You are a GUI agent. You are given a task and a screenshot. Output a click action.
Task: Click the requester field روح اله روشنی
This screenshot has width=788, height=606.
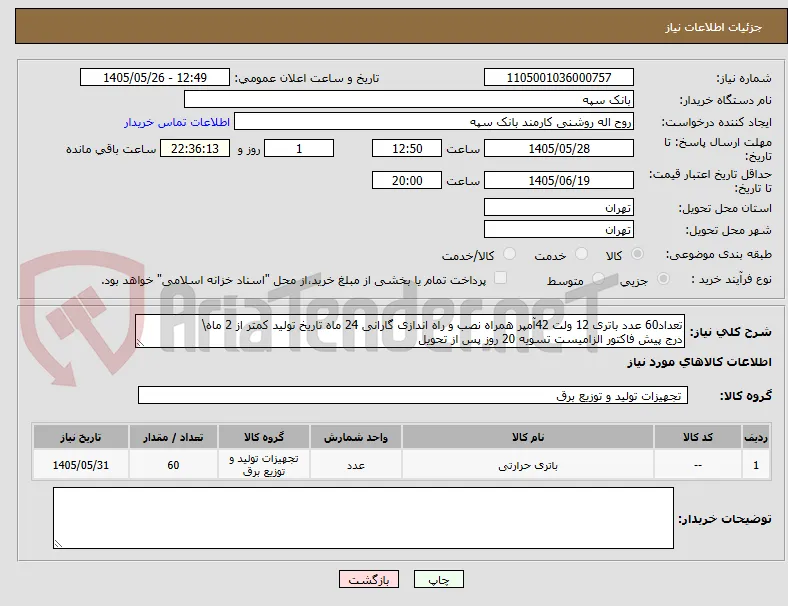point(434,122)
